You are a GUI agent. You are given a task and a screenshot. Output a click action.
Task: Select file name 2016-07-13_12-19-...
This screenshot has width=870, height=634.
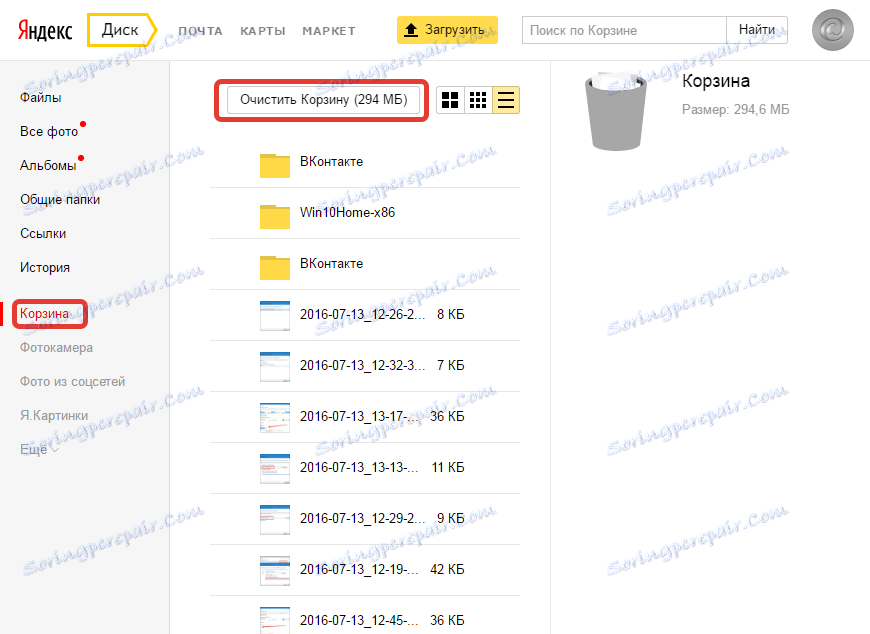[359, 570]
